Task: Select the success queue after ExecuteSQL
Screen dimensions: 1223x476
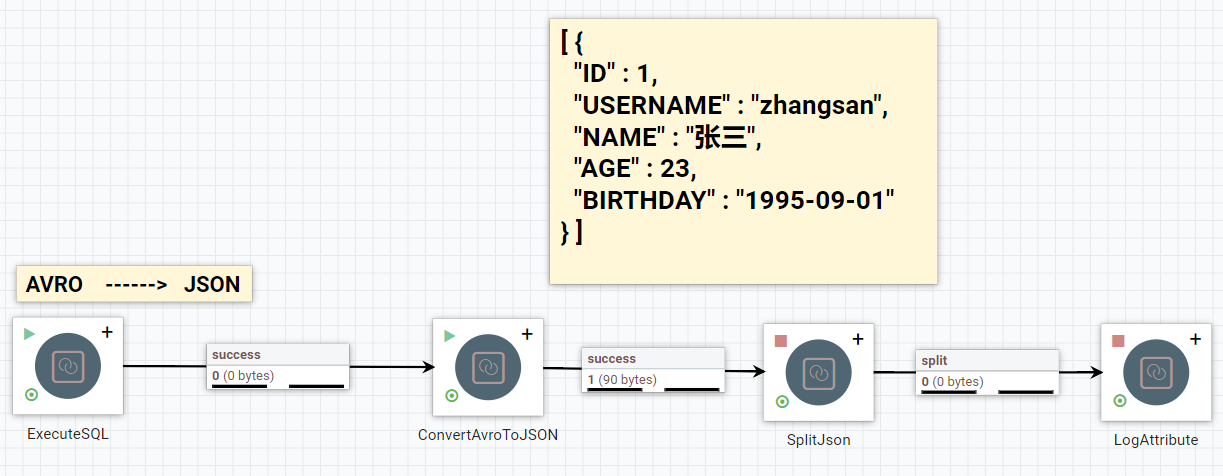Action: pos(278,366)
